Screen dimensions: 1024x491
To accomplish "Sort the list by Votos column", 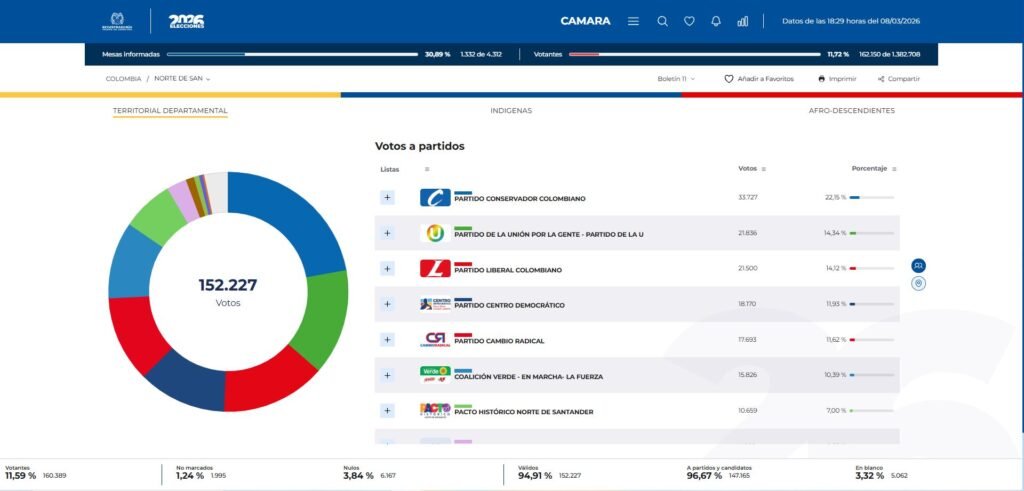I will point(764,169).
